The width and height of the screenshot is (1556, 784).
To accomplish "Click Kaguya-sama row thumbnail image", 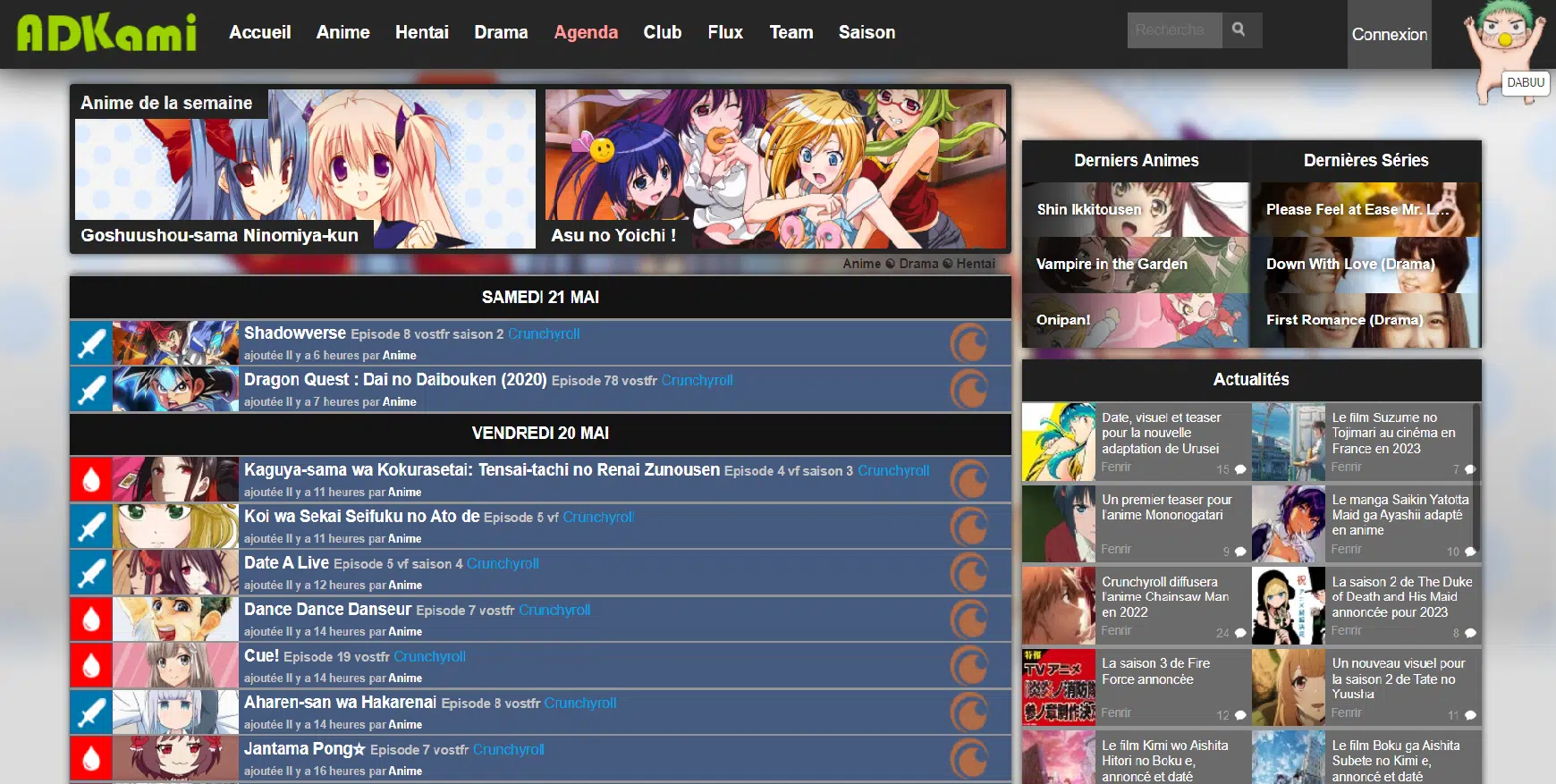I will [x=175, y=480].
